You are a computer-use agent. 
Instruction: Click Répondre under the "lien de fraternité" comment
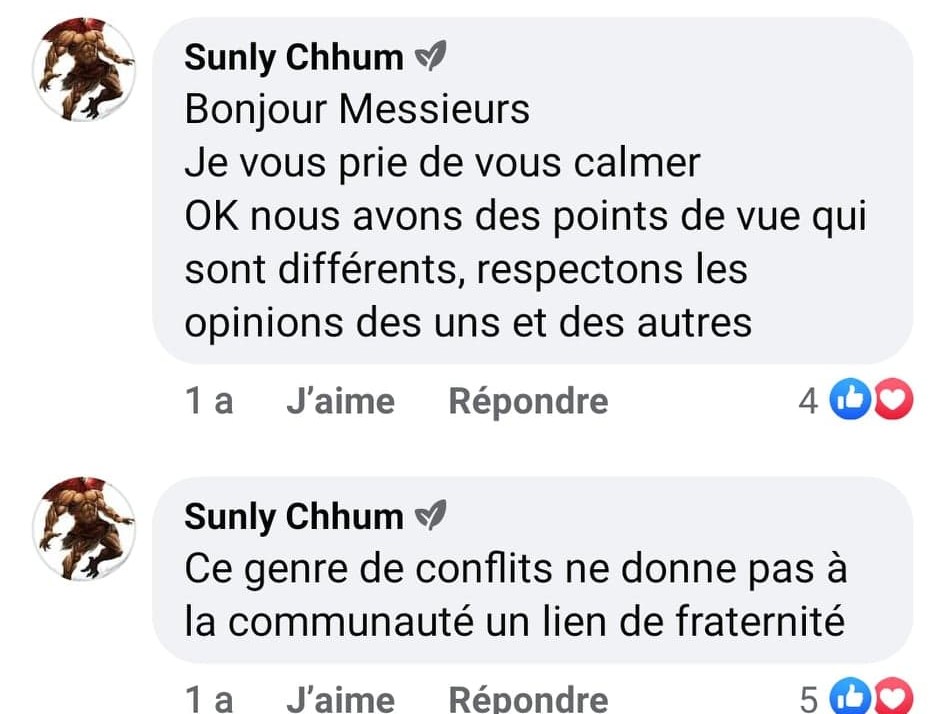[528, 699]
